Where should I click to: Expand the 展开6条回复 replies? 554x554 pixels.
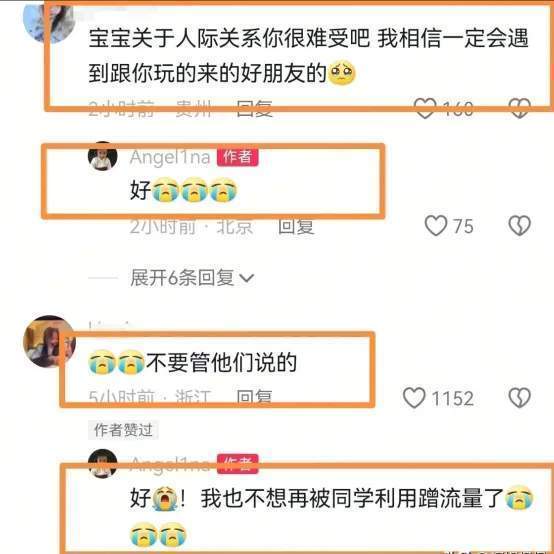182,278
